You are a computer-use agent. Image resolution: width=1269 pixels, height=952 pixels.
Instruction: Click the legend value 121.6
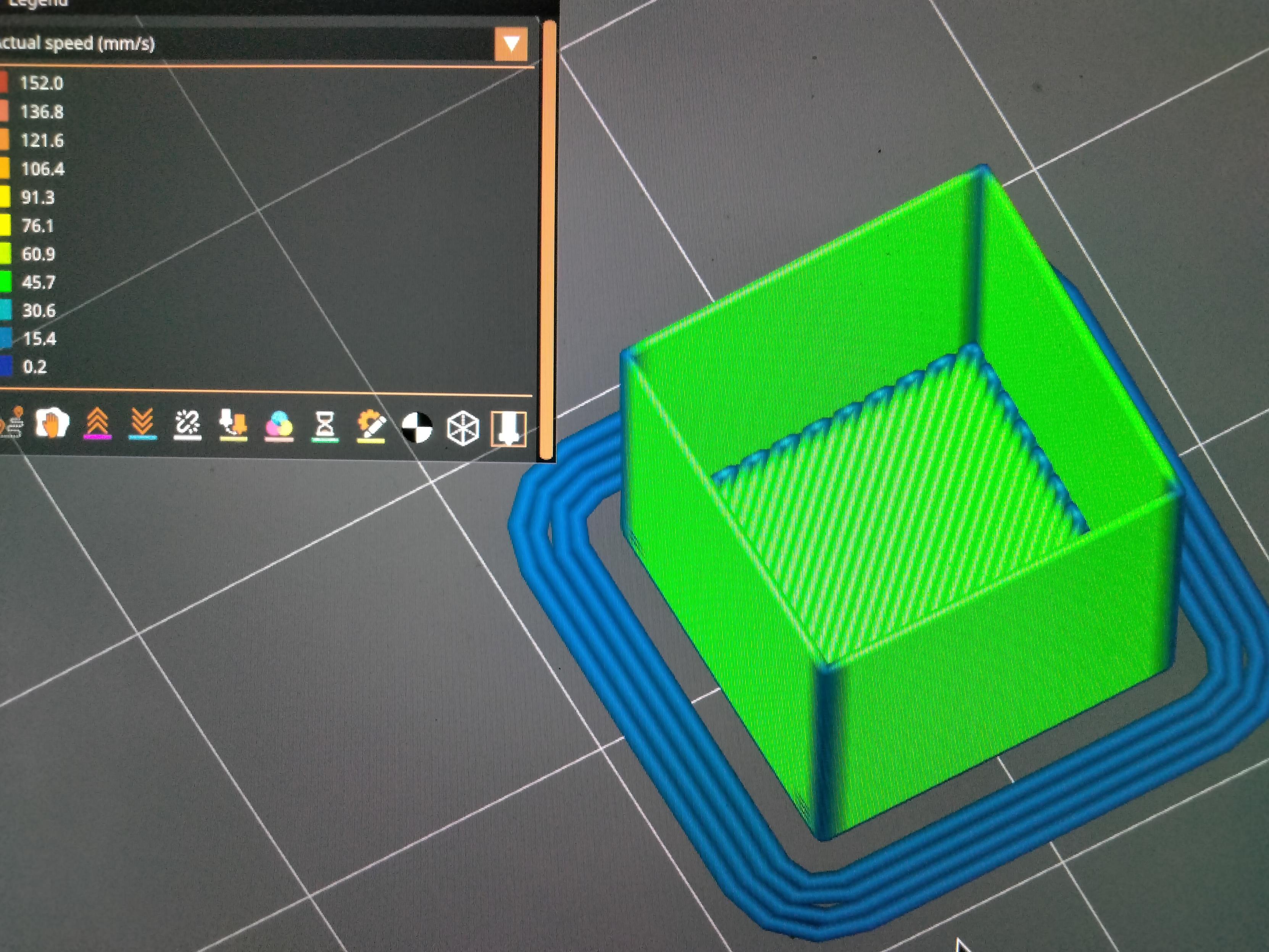(42, 140)
